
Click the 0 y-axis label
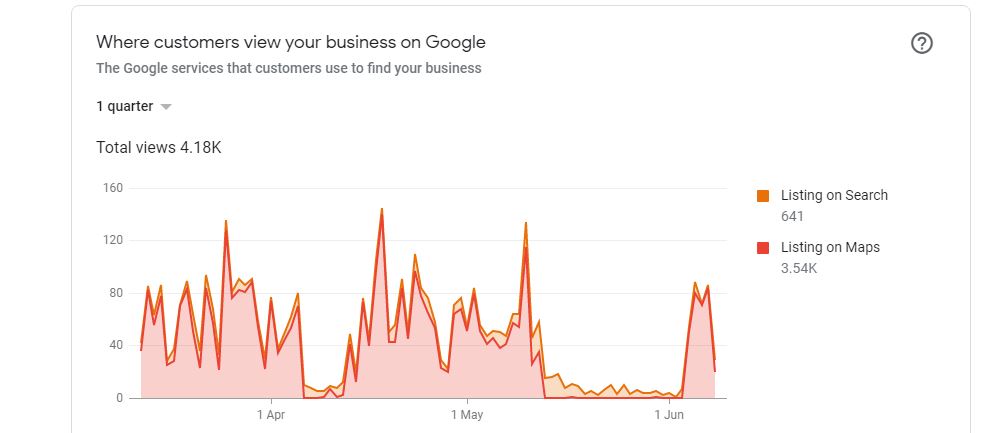click(119, 398)
